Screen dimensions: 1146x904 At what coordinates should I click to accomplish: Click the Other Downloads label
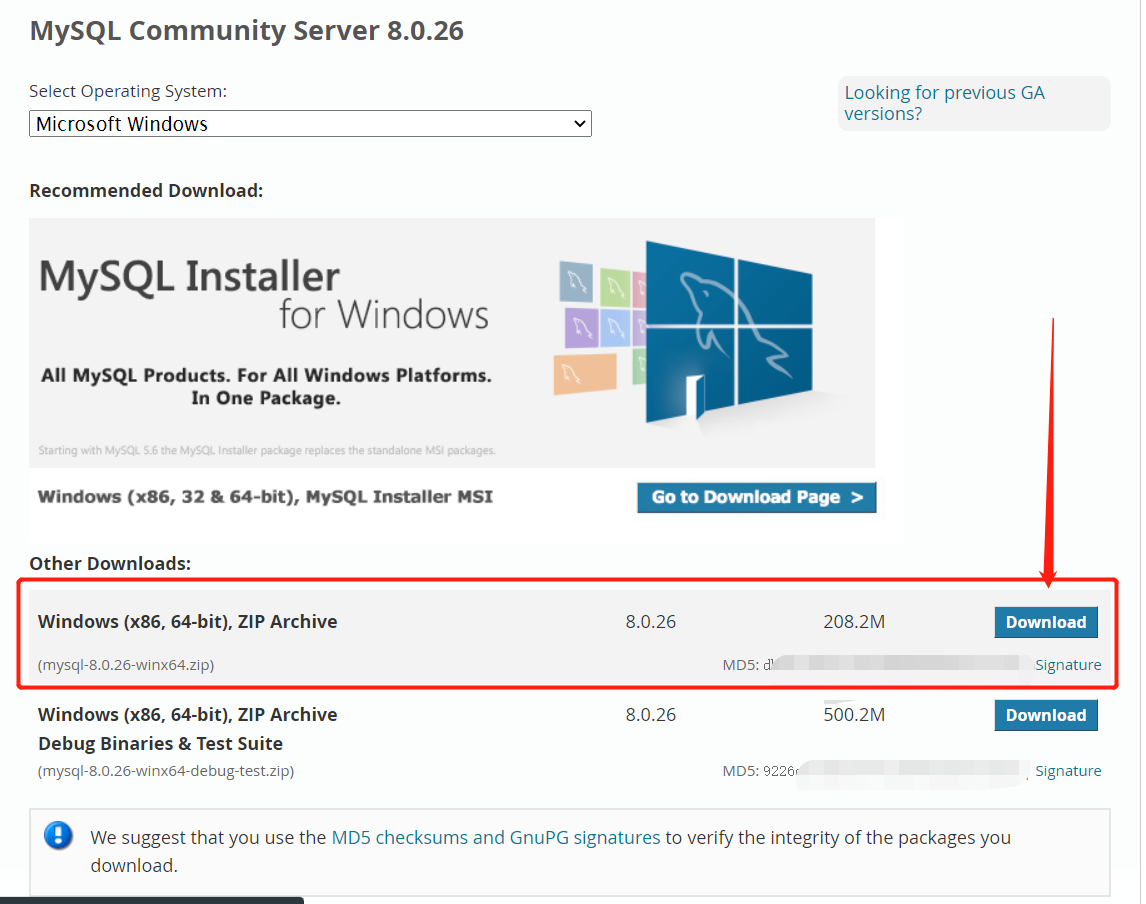click(x=110, y=563)
